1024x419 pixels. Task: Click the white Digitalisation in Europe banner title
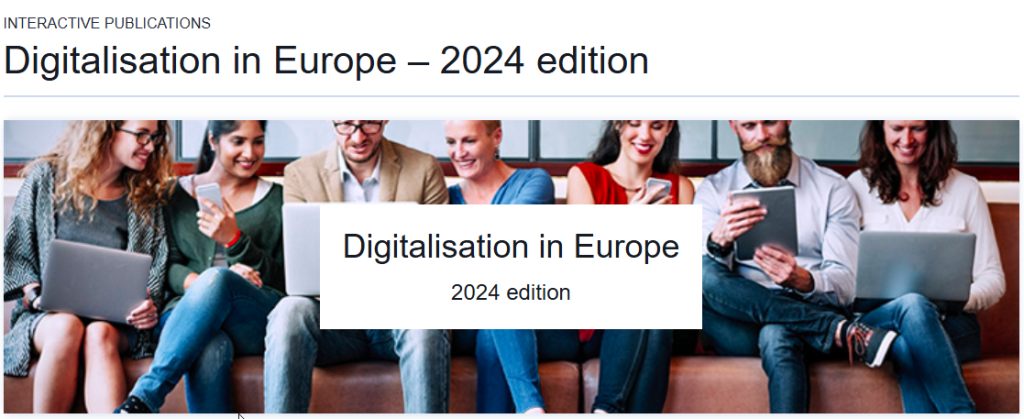click(511, 247)
